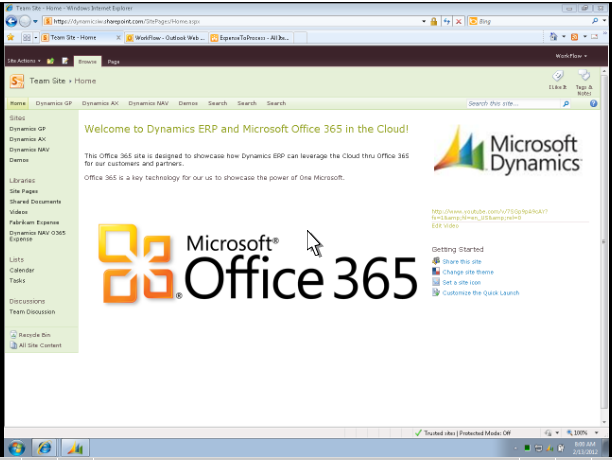Select Dynamics AX in top navigation bar
This screenshot has height=460, width=612.
(x=100, y=103)
